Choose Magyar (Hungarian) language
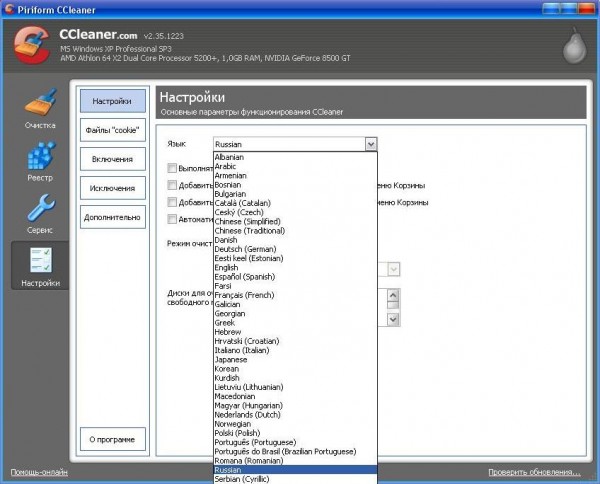Viewport: 600px width, 484px height. (x=295, y=405)
